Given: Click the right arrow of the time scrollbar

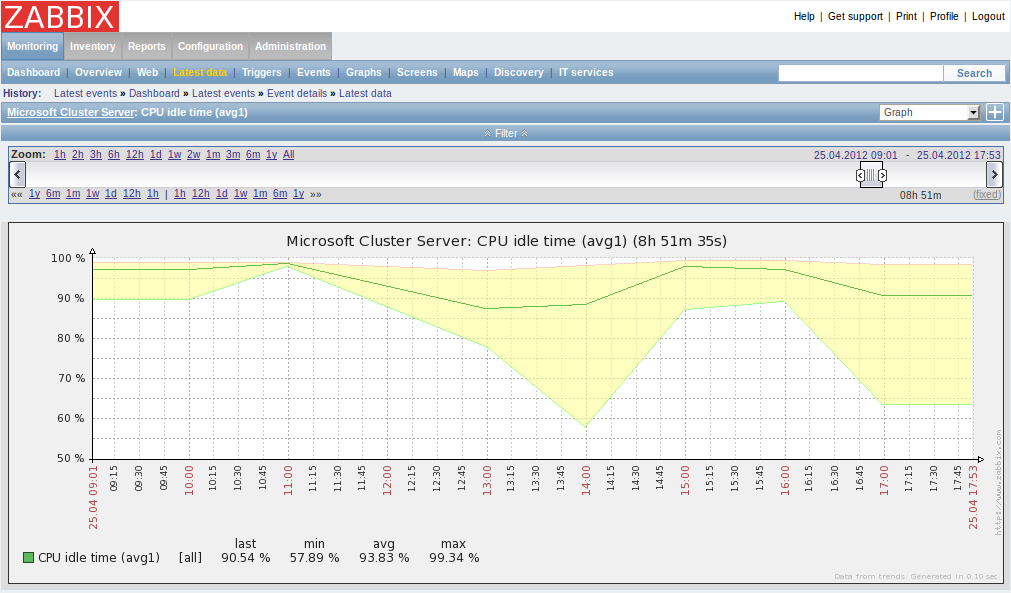Looking at the screenshot, I should pos(994,174).
